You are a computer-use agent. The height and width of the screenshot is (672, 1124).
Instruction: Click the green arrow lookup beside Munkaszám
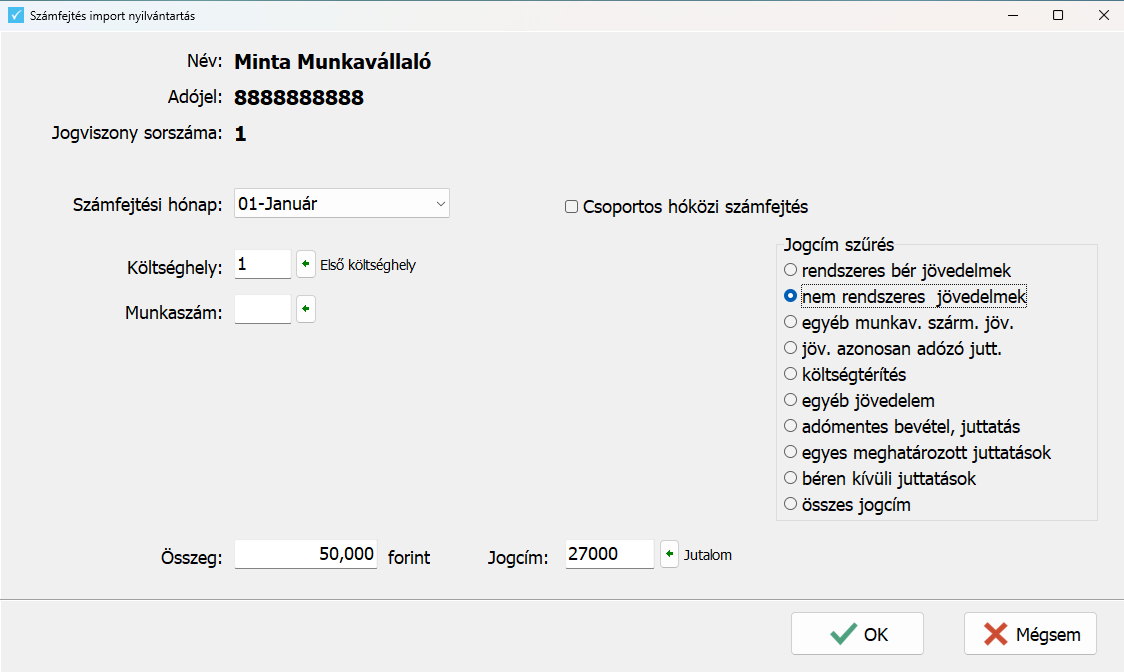[x=306, y=309]
